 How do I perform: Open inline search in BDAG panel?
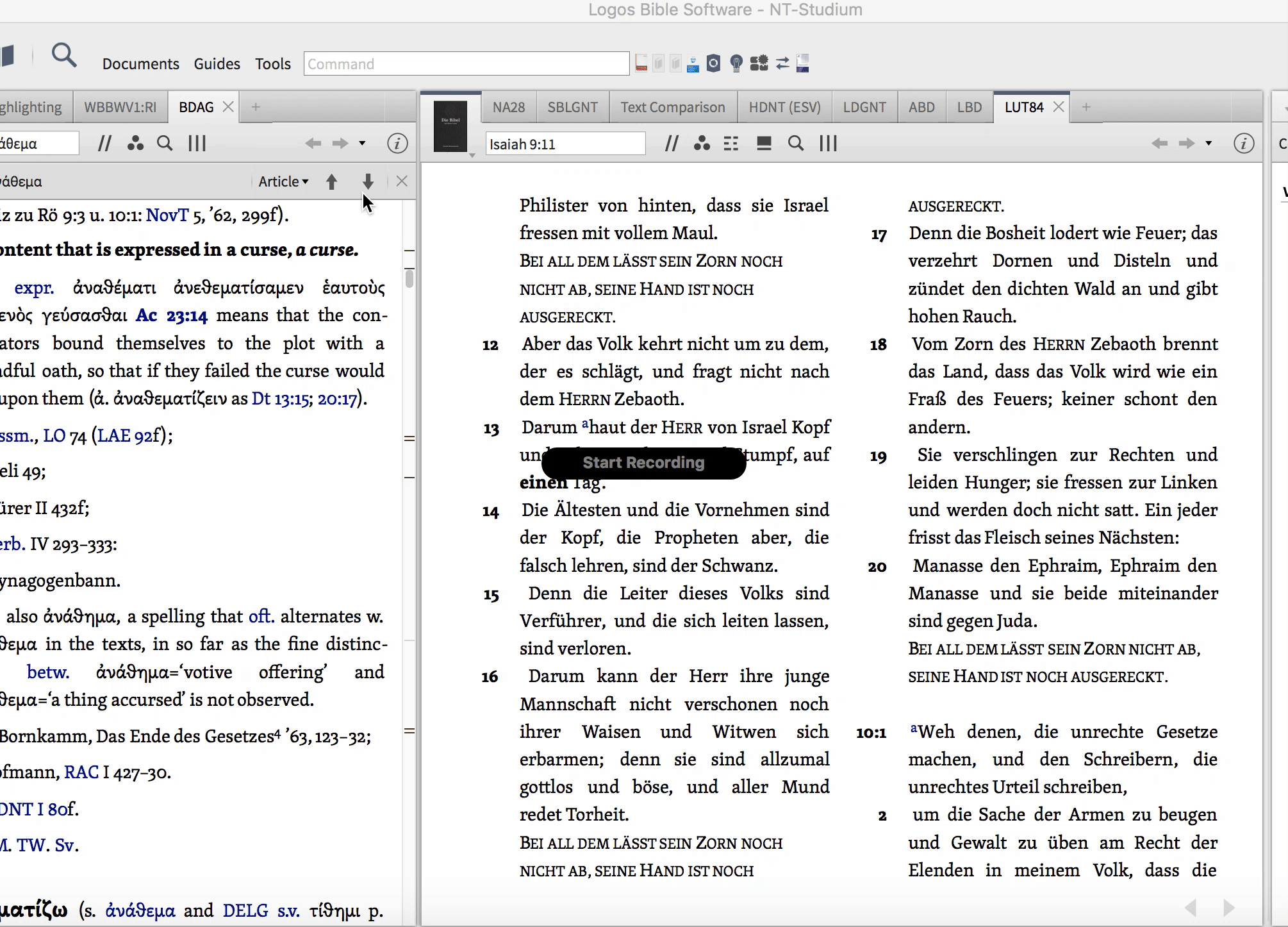click(165, 144)
